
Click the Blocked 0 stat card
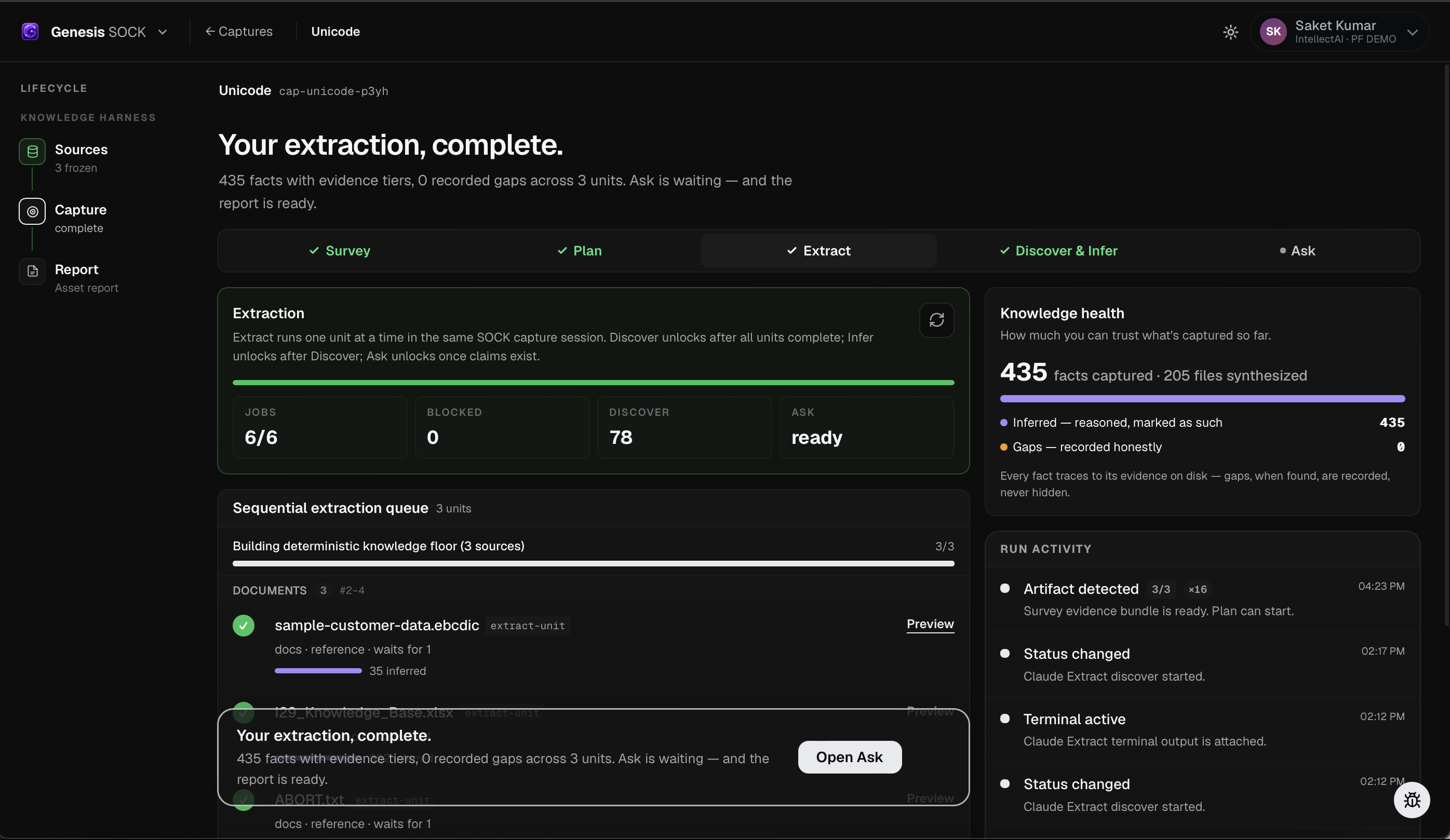point(502,427)
